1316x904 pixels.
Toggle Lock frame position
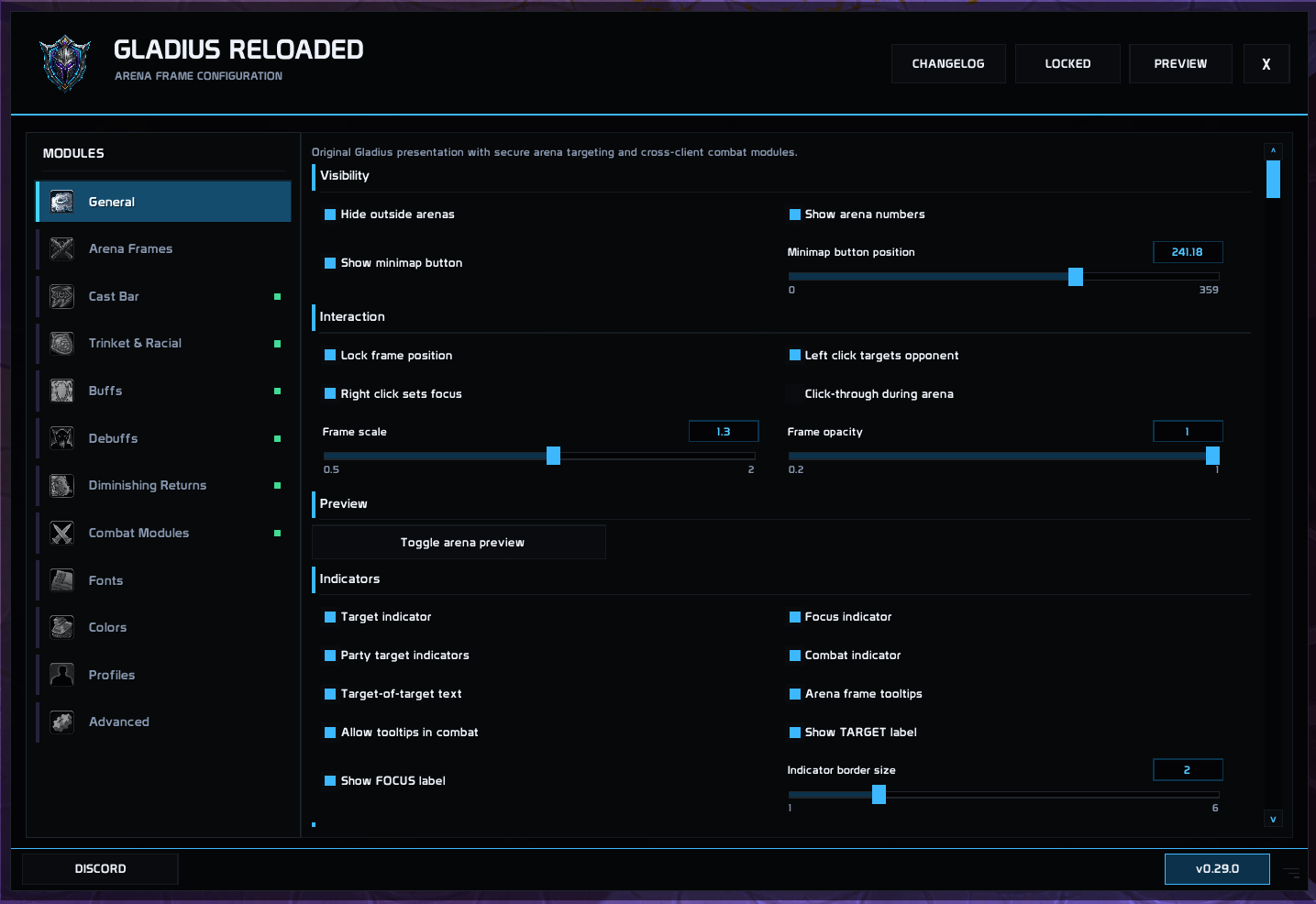(330, 356)
